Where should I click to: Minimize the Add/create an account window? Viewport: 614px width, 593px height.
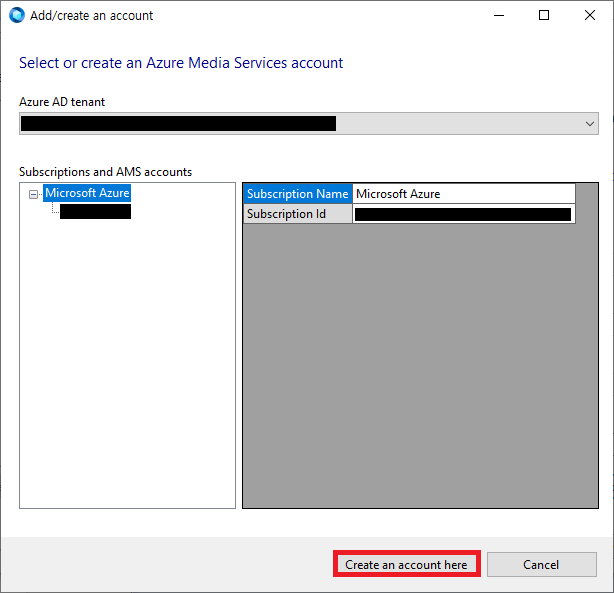pos(499,15)
